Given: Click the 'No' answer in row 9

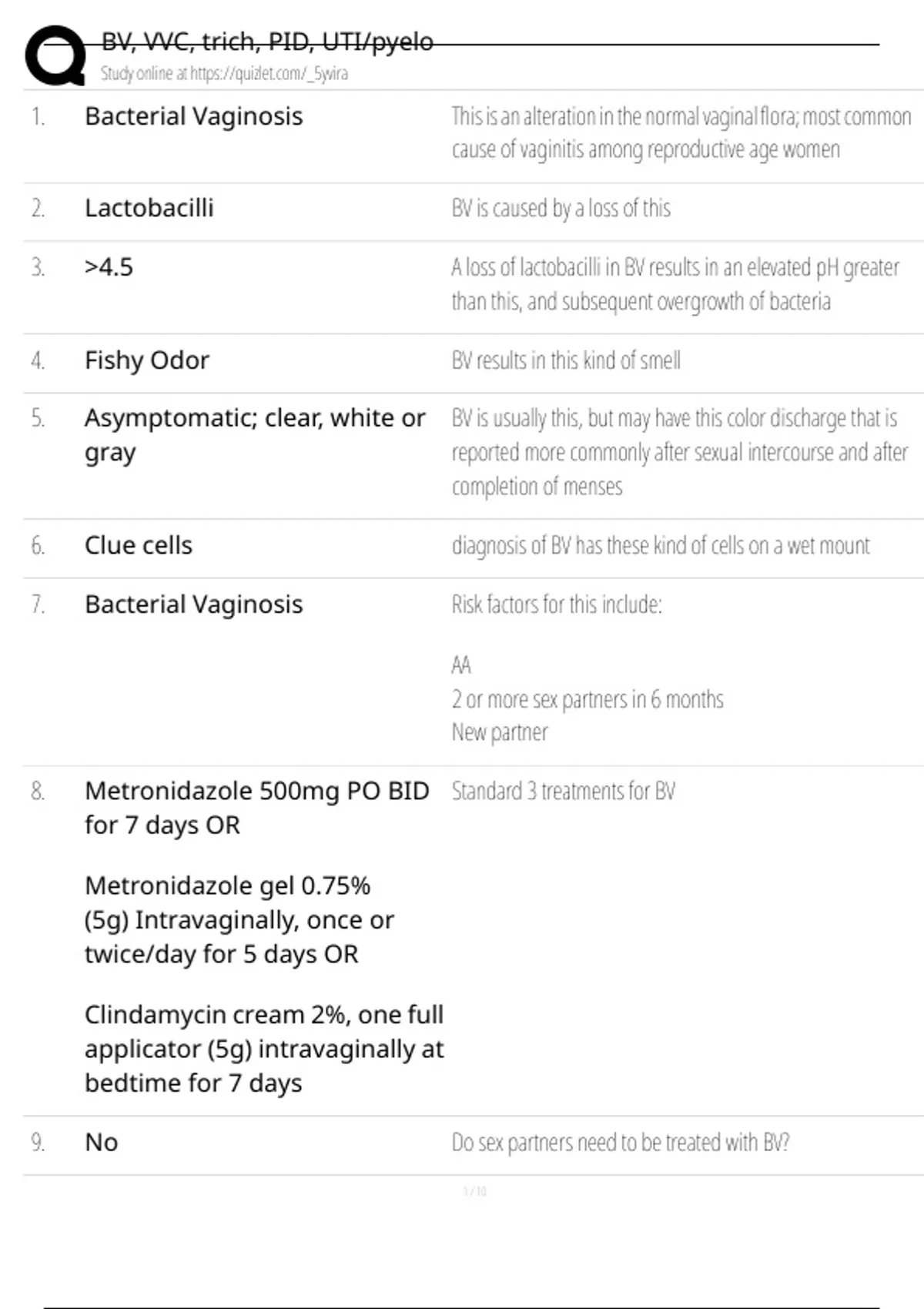Looking at the screenshot, I should pos(101,1142).
